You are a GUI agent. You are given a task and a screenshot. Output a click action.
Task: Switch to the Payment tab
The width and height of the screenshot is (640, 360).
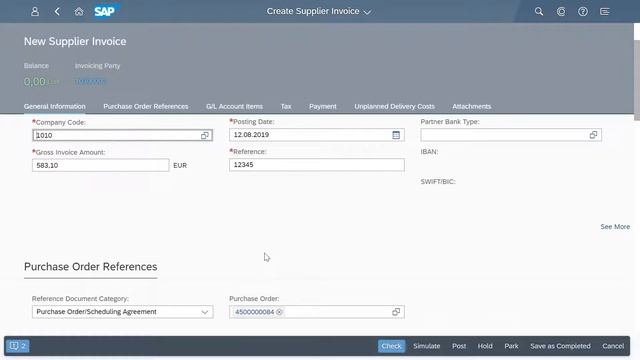322,107
